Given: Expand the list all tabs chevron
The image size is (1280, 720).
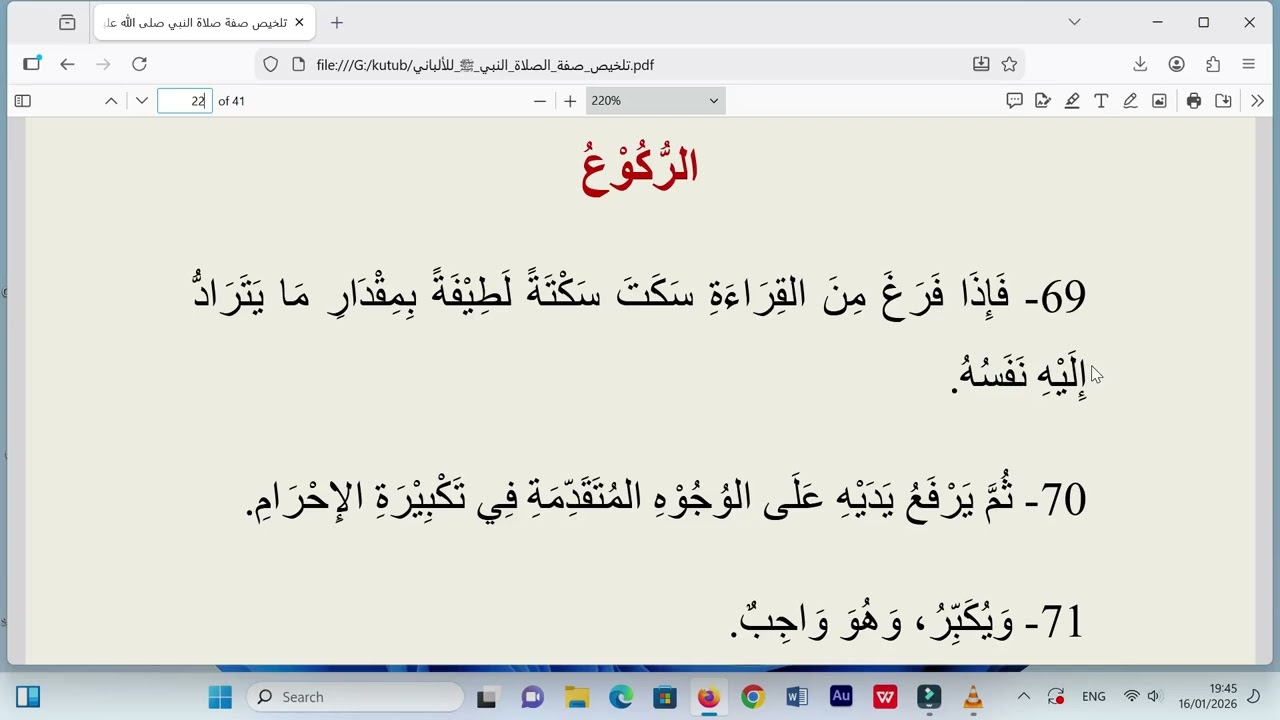Looking at the screenshot, I should (1074, 22).
